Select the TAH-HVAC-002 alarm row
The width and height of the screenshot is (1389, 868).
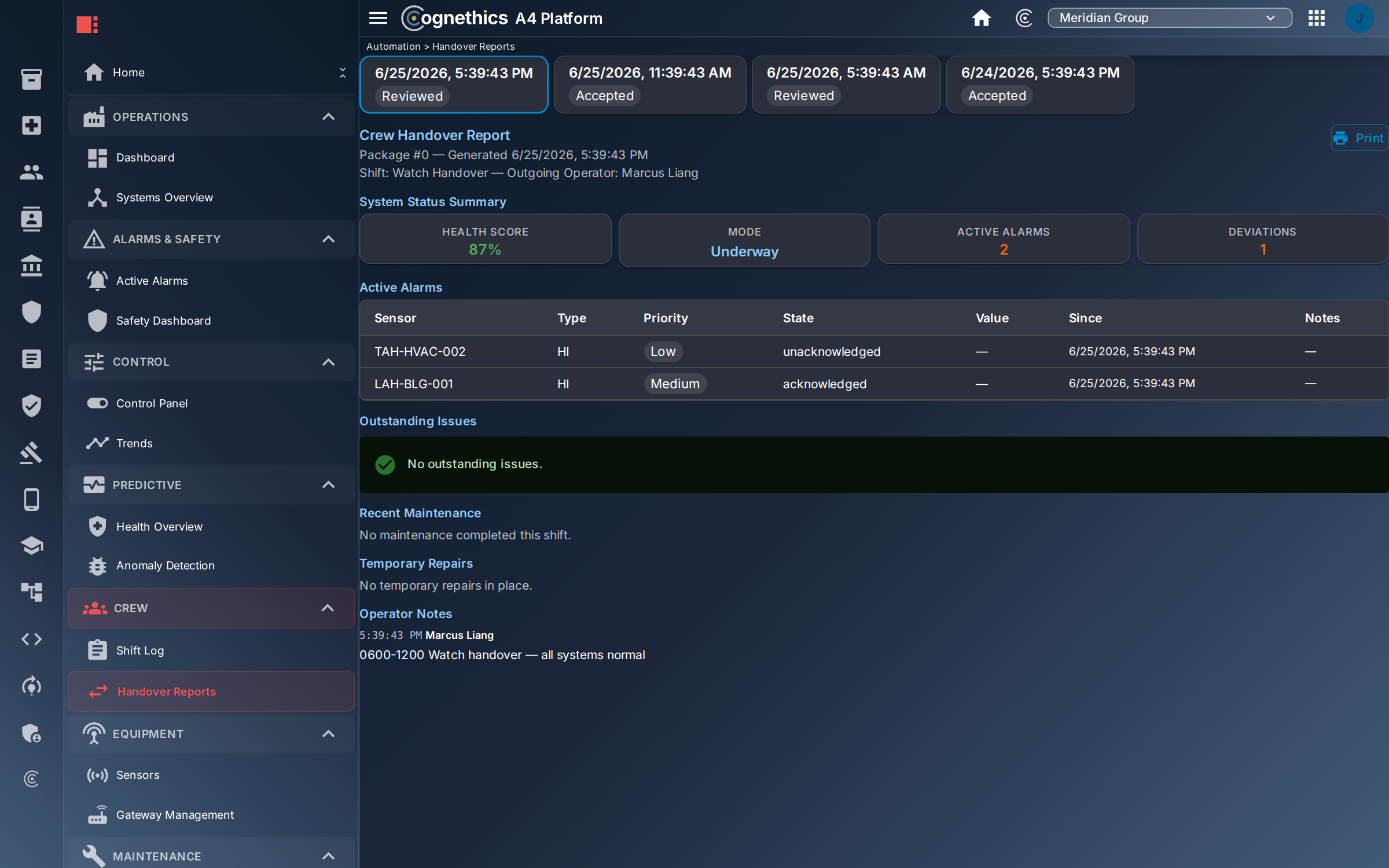(x=873, y=351)
